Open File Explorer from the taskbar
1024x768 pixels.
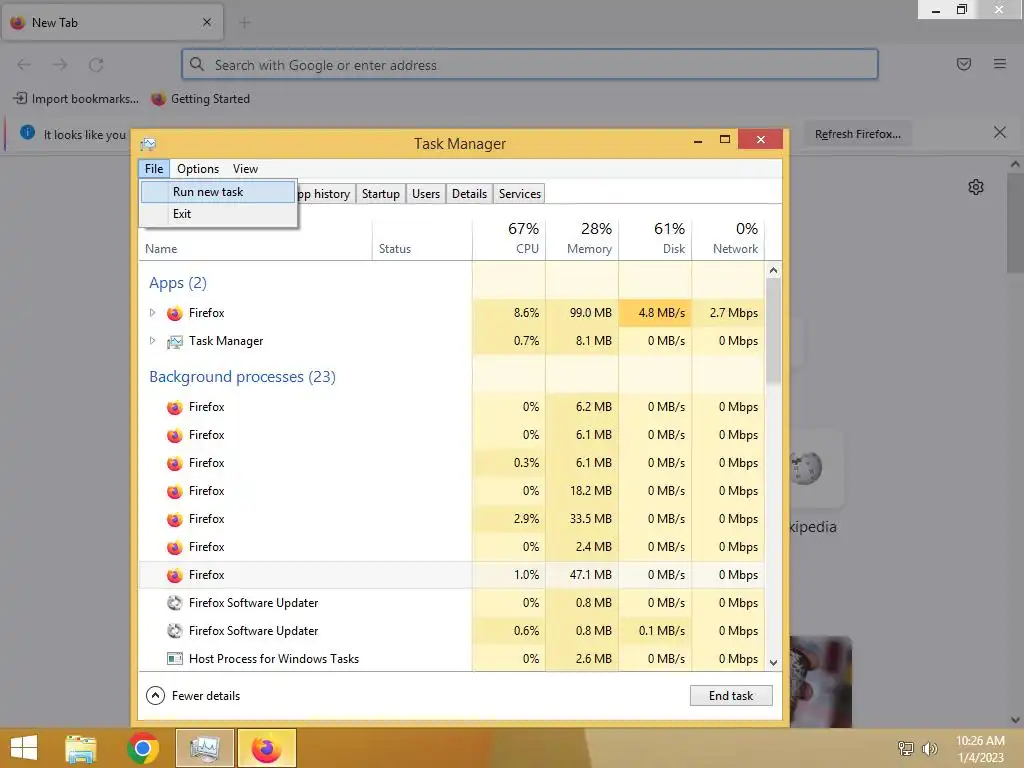[x=81, y=748]
